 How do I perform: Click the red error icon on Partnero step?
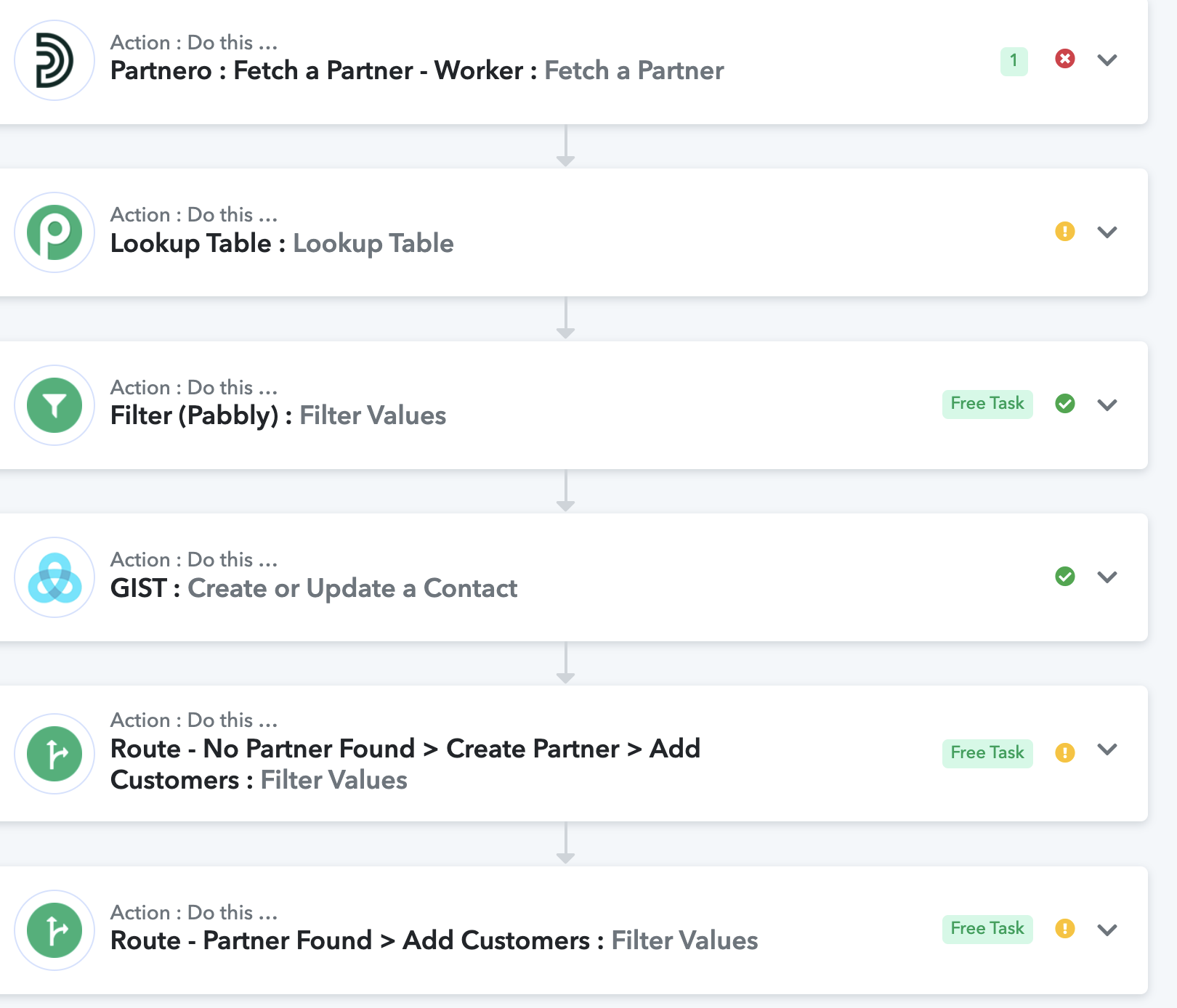(1065, 59)
